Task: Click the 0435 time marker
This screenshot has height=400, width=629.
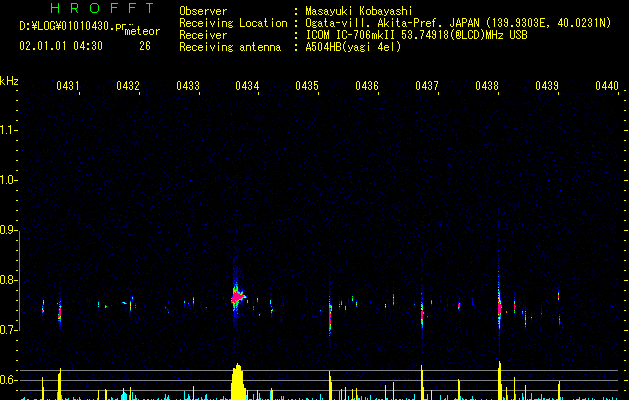Action: 307,86
